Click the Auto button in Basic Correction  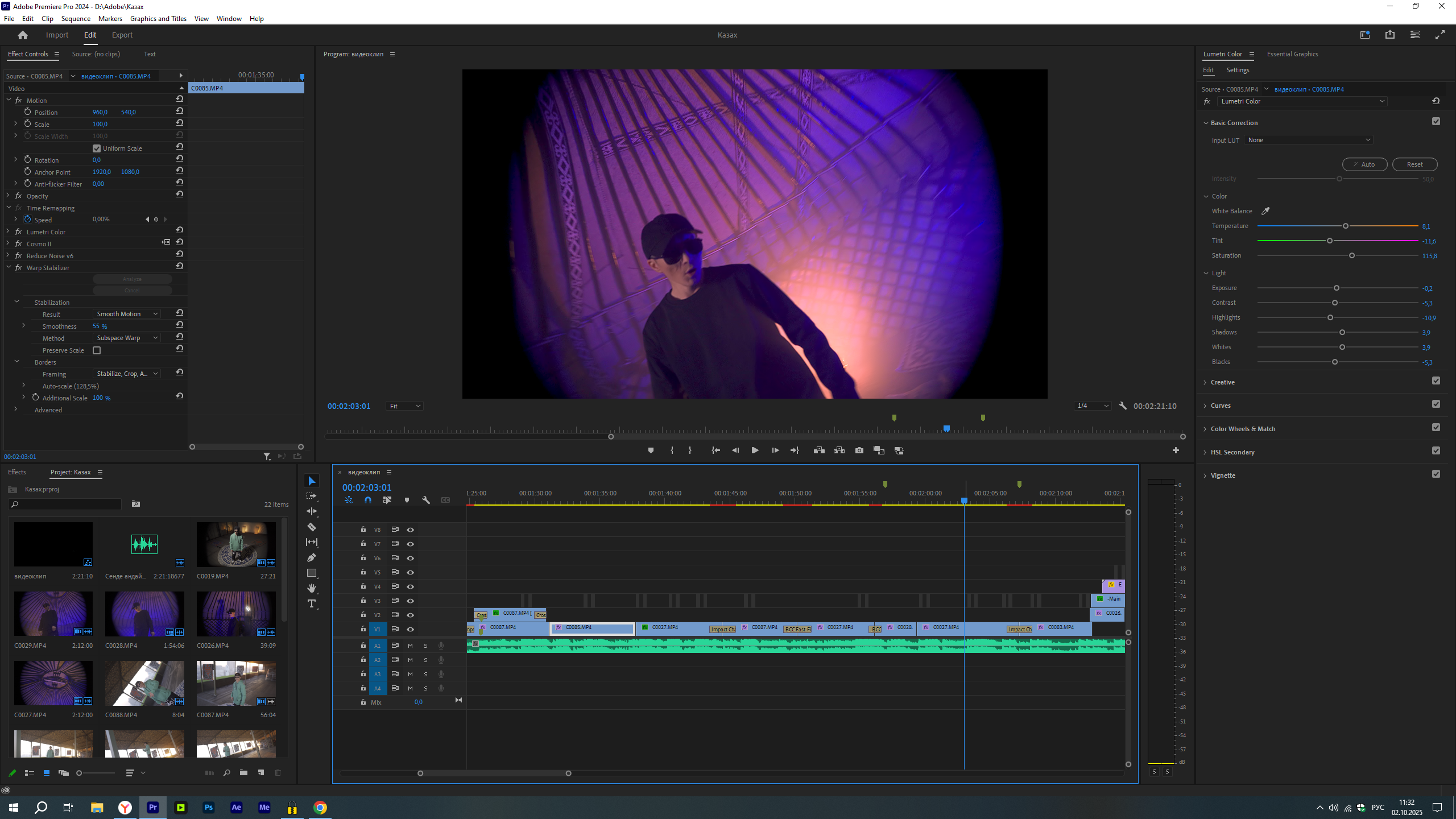pyautogui.click(x=1364, y=164)
